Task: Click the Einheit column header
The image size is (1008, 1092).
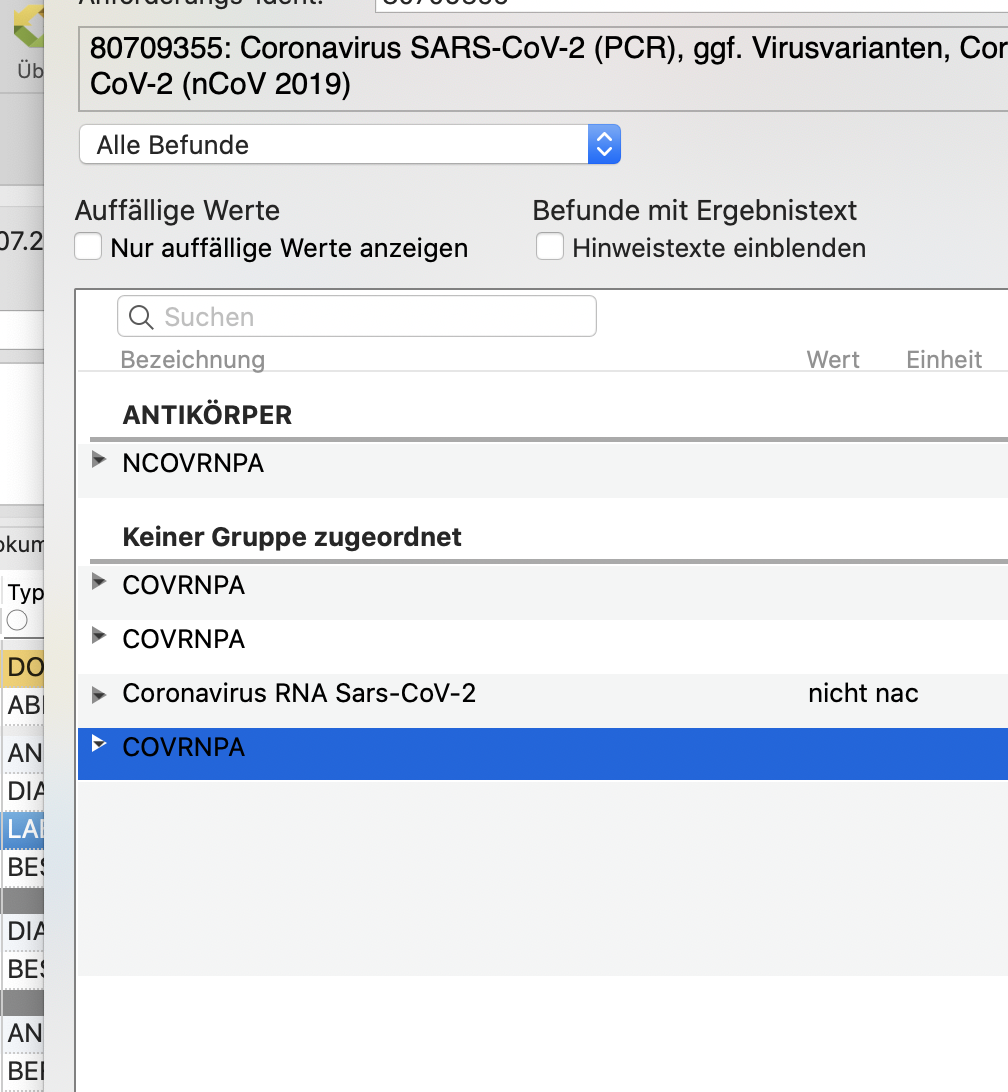Action: 944,359
